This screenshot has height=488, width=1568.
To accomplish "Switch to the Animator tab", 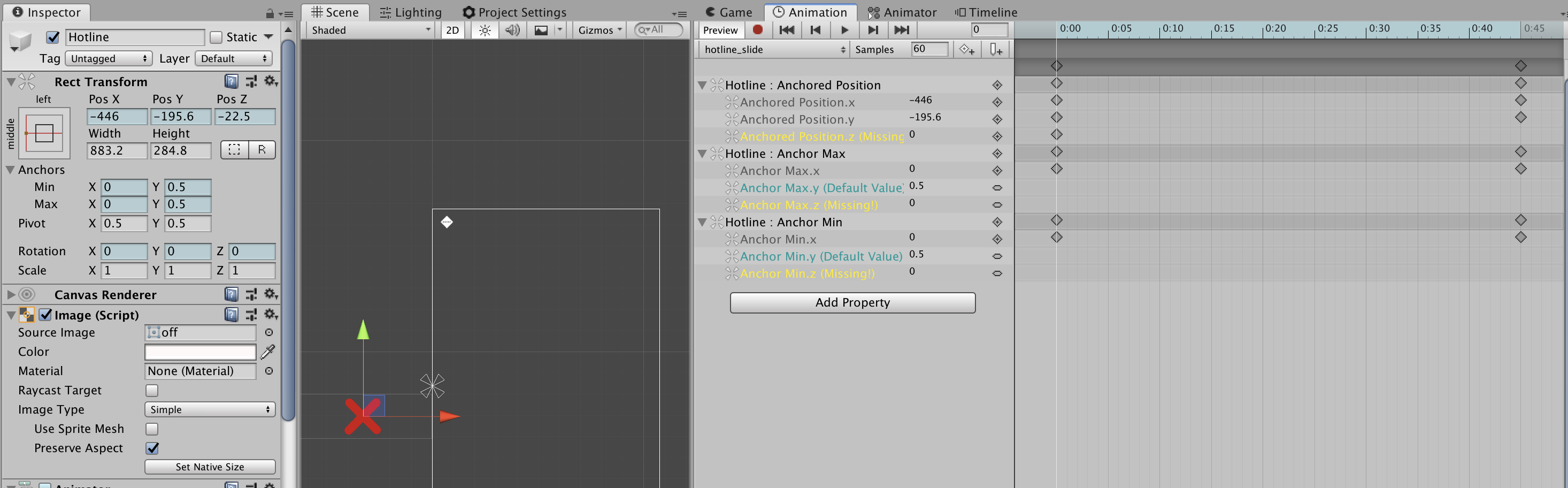I will click(x=903, y=12).
